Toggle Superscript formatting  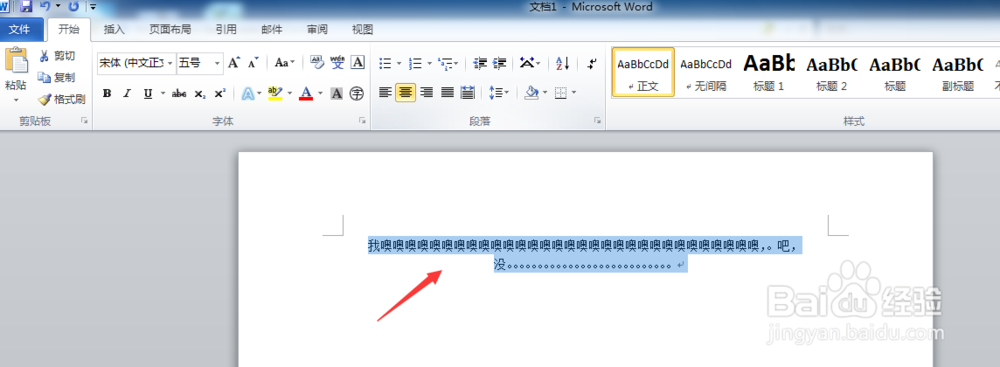(220, 94)
